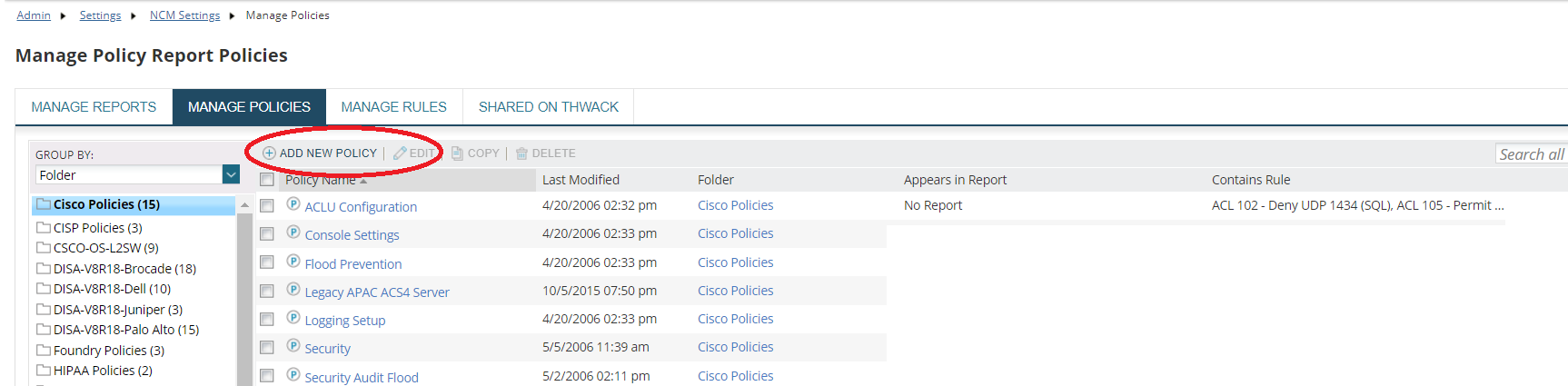Sort by Policy Name column header

pyautogui.click(x=320, y=180)
